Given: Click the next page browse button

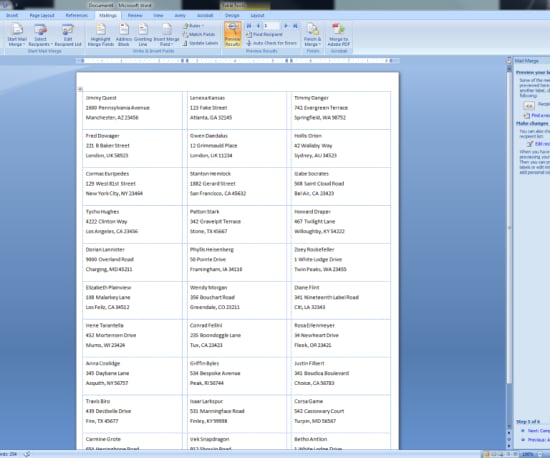Looking at the screenshot, I should click(509, 446).
